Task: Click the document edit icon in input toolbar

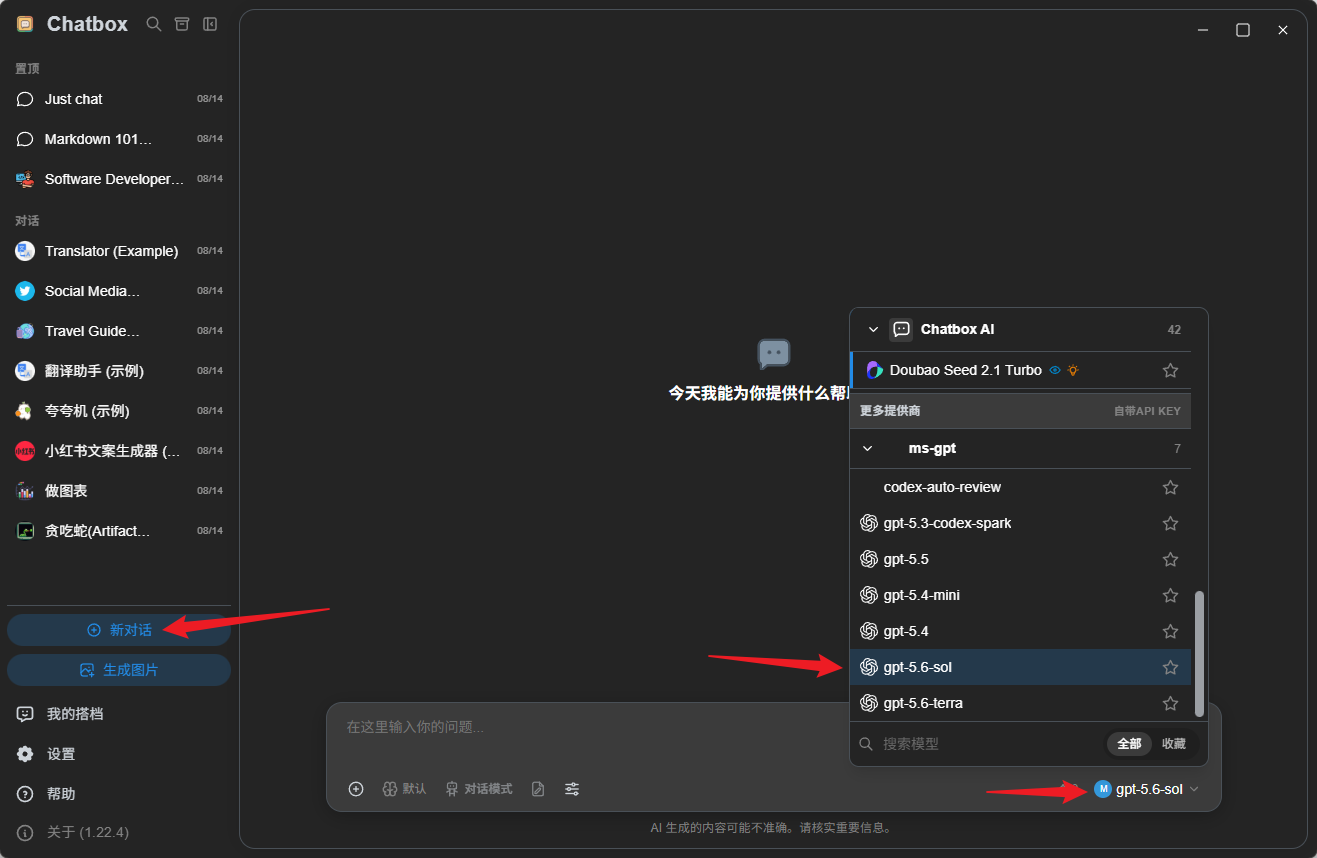Action: coord(538,789)
